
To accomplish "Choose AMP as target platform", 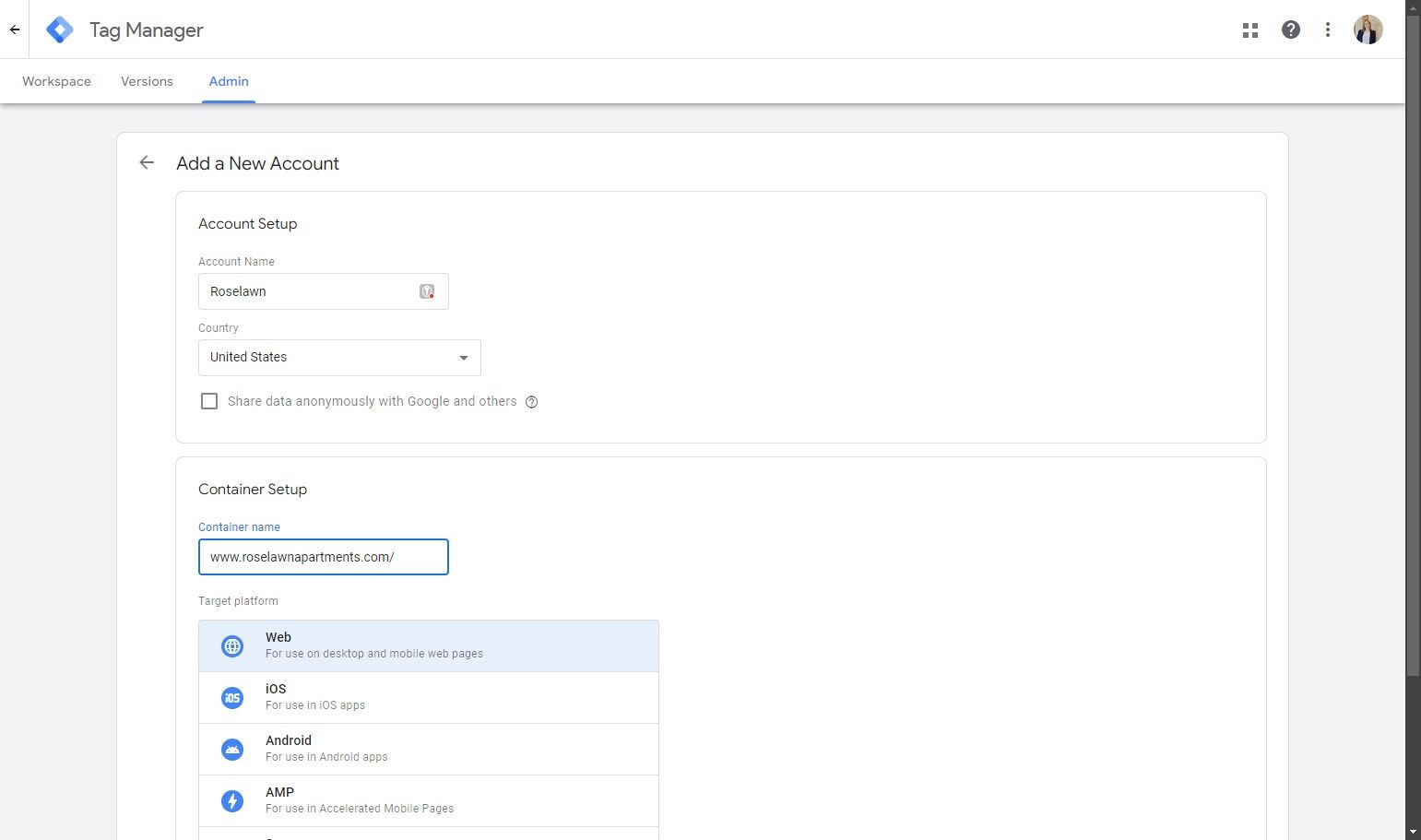I will (x=429, y=801).
